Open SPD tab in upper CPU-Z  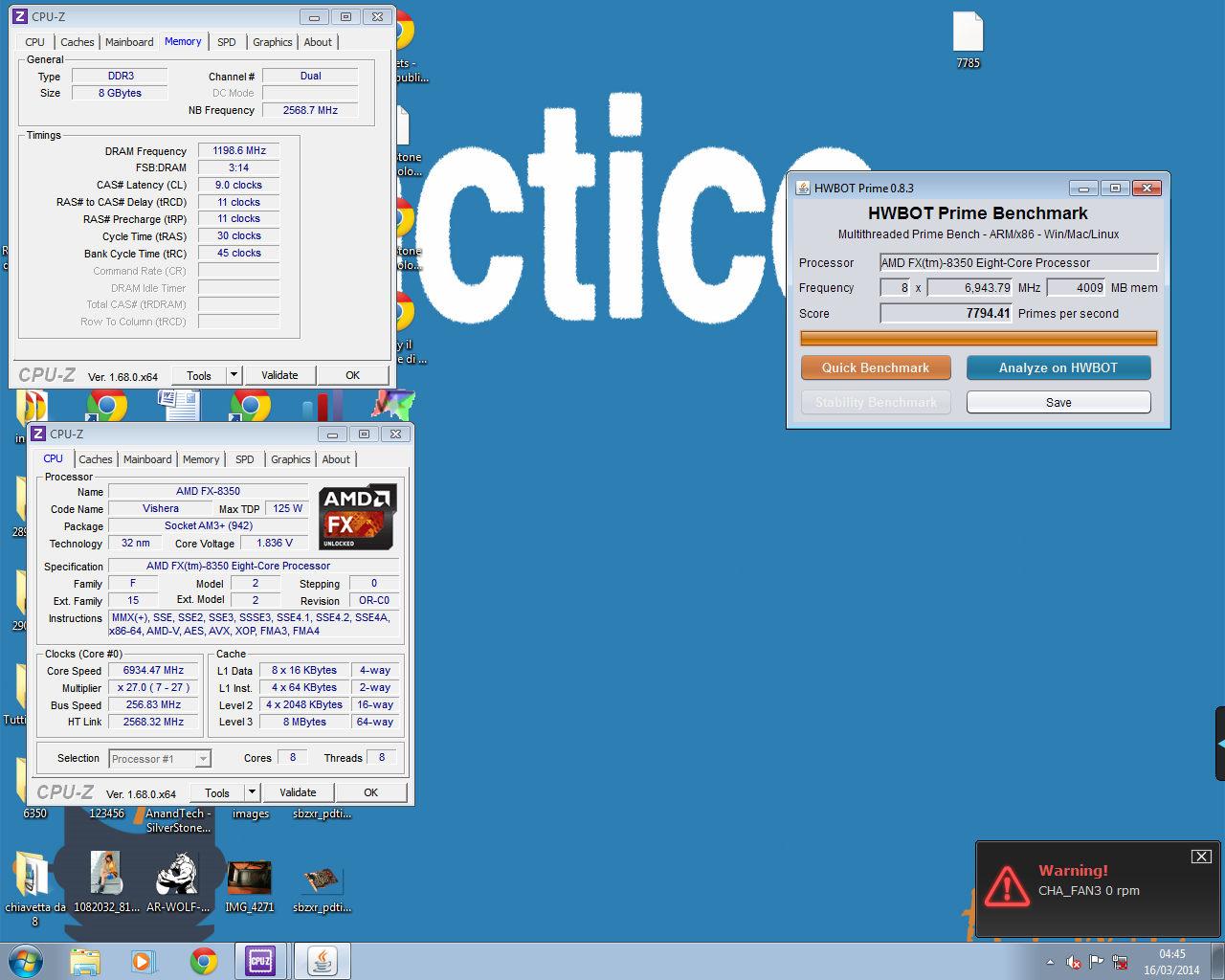coord(226,42)
